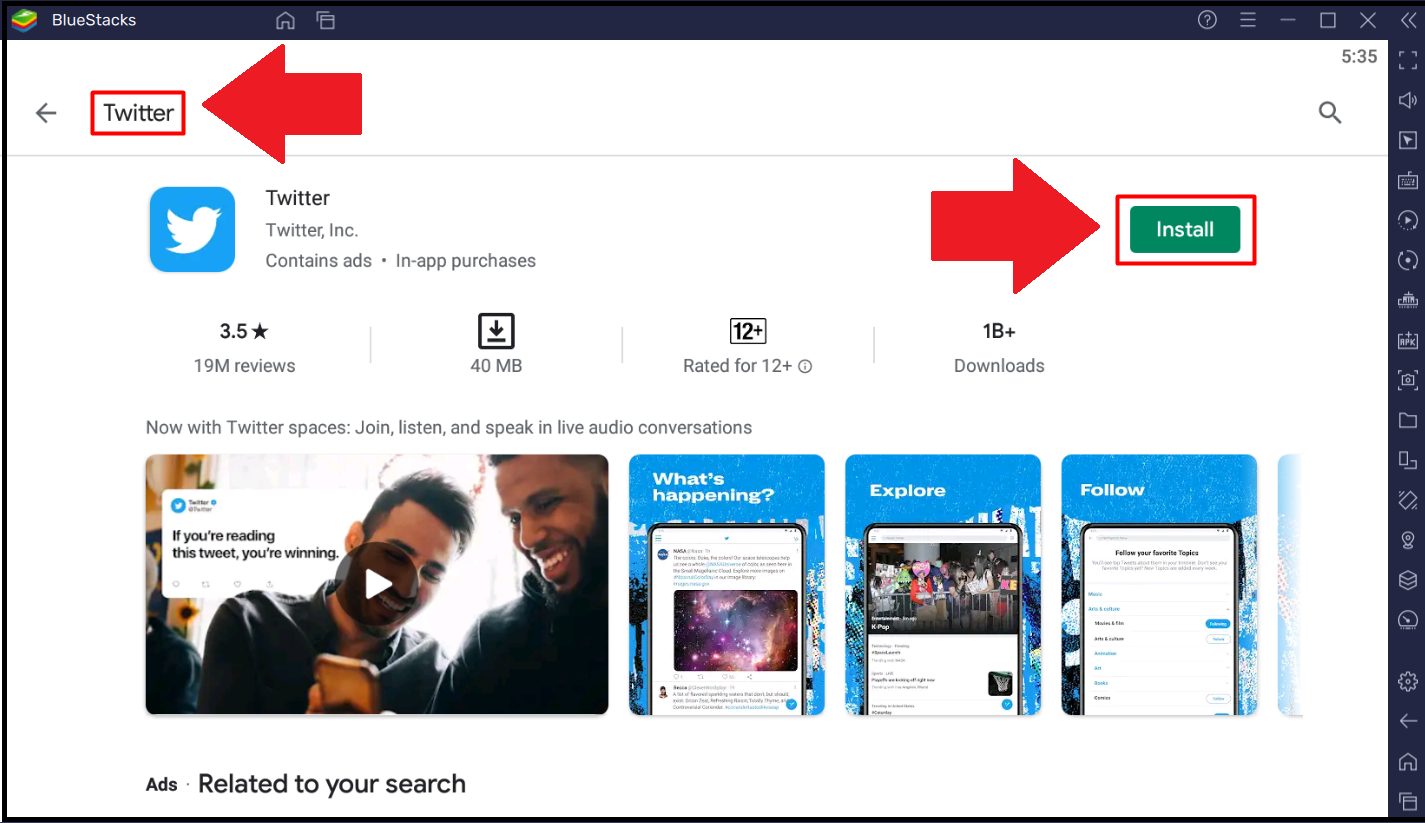Take a screenshot with camera icon
This screenshot has height=823, width=1425.
click(x=1408, y=380)
